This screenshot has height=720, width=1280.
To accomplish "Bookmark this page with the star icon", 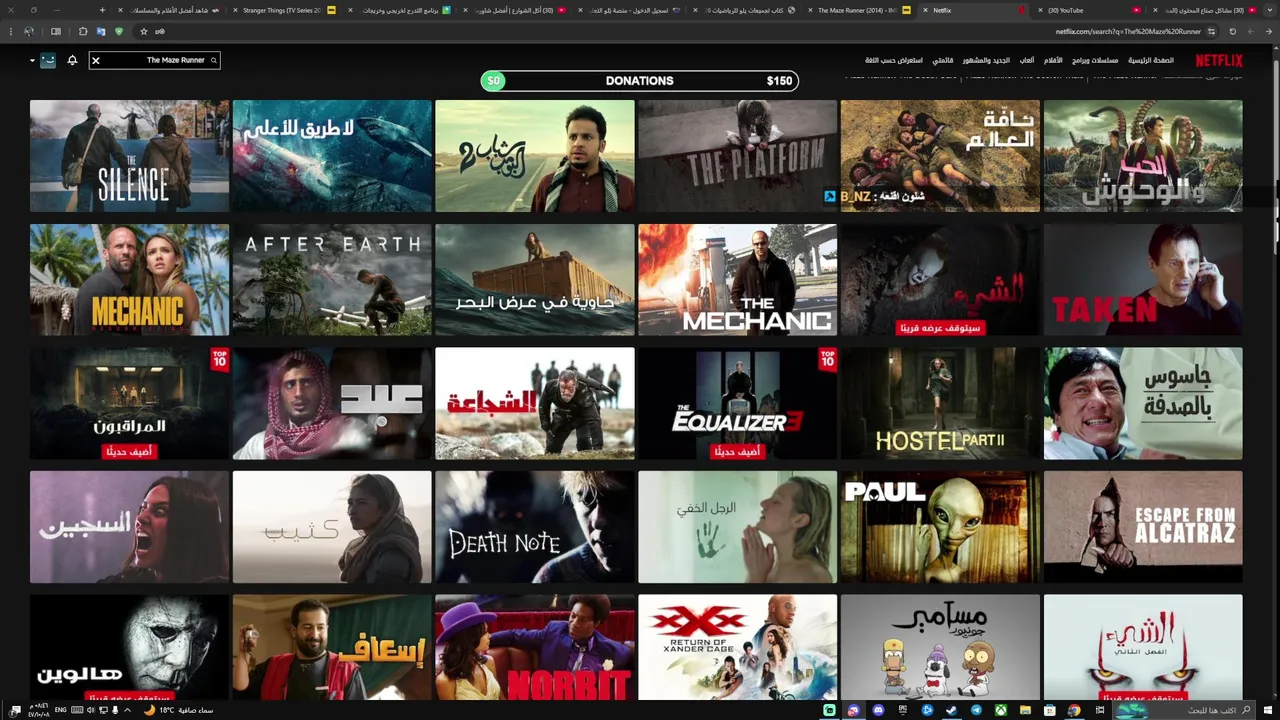I will coord(144,31).
